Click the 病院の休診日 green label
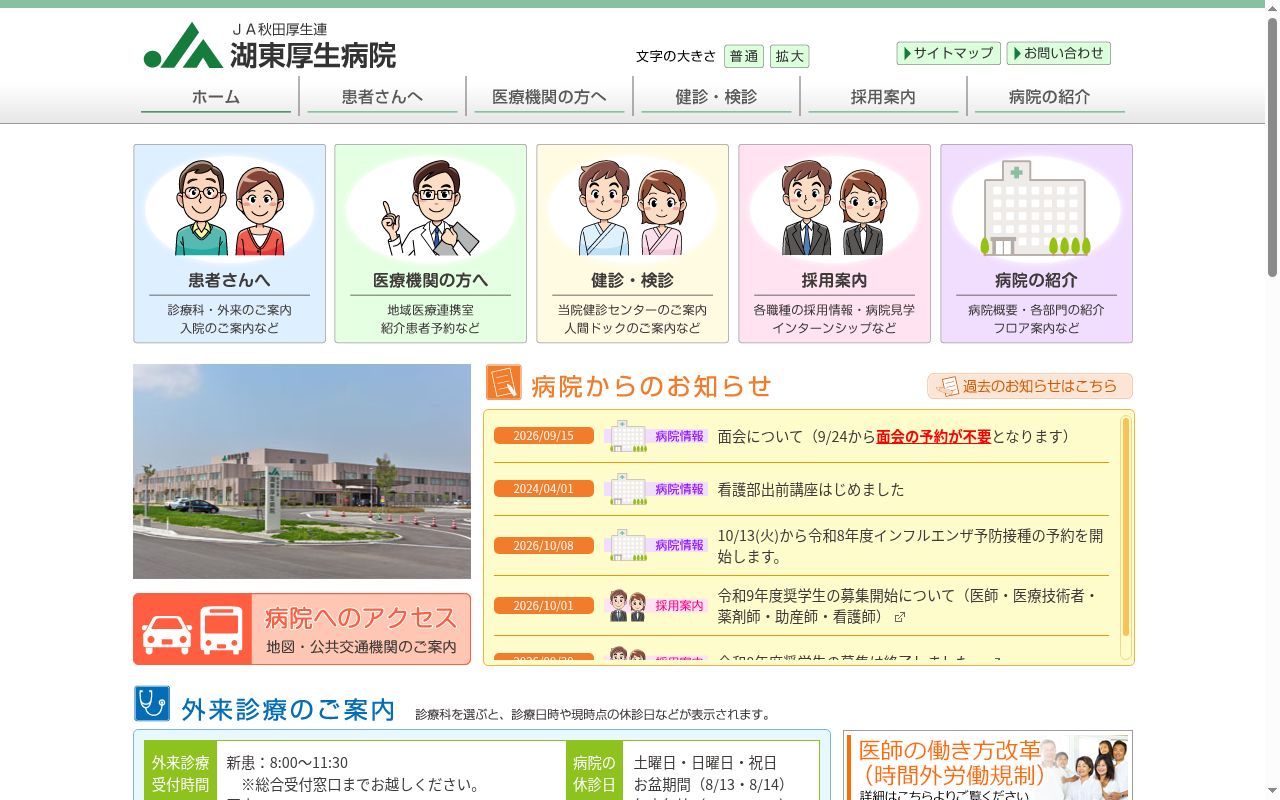This screenshot has width=1280, height=800. click(595, 772)
